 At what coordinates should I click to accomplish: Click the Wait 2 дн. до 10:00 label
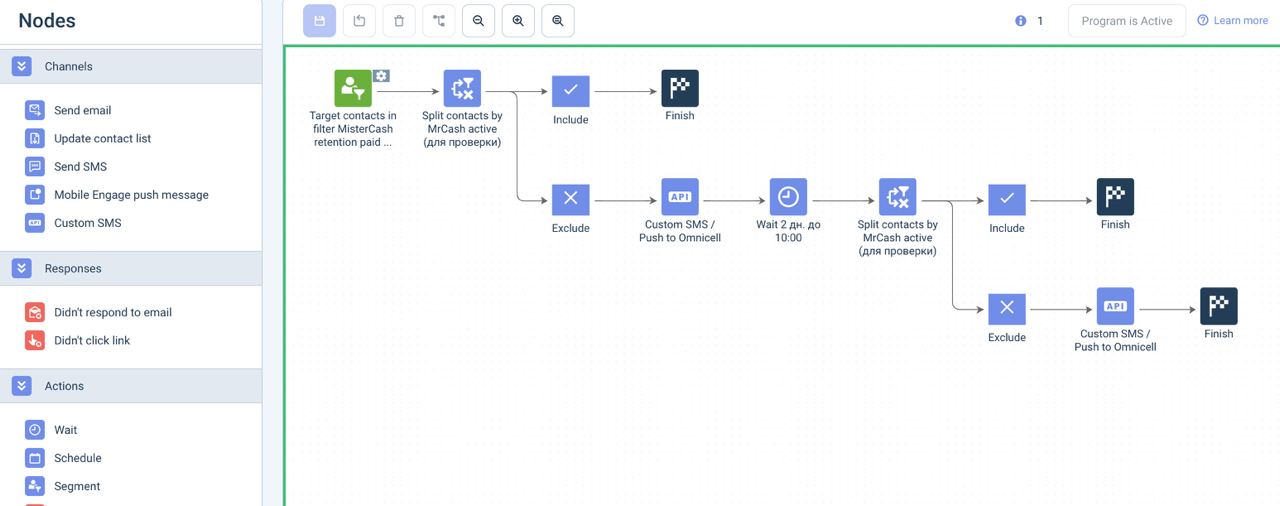pyautogui.click(x=788, y=231)
